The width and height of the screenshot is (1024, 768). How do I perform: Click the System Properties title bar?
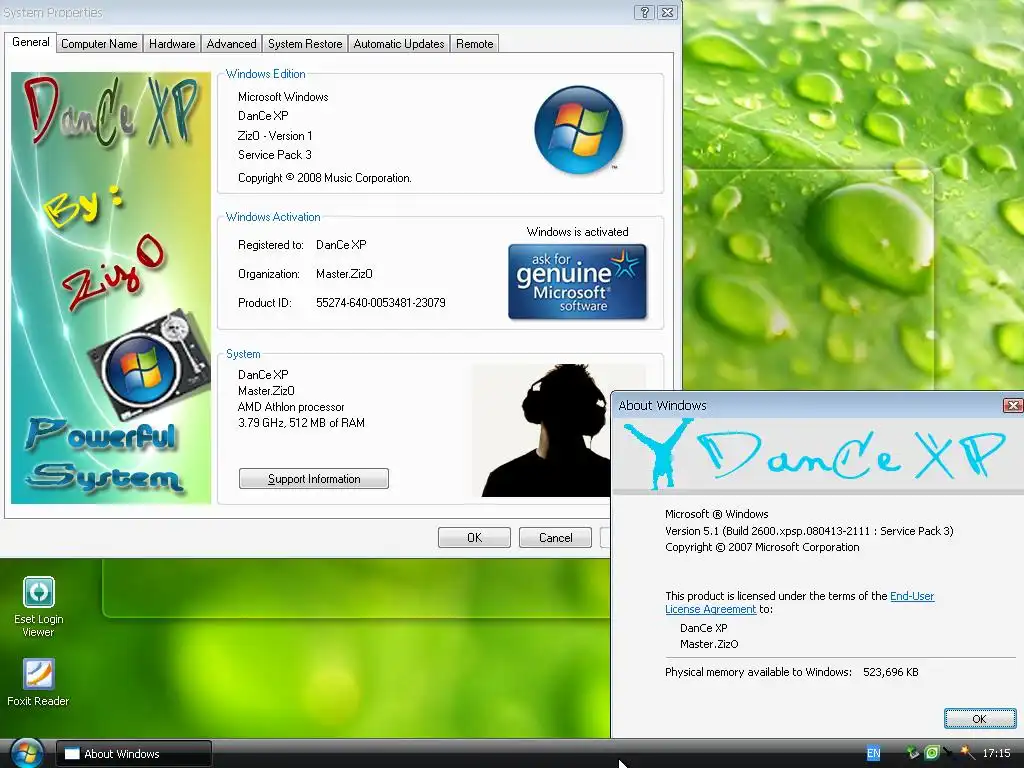coord(317,12)
